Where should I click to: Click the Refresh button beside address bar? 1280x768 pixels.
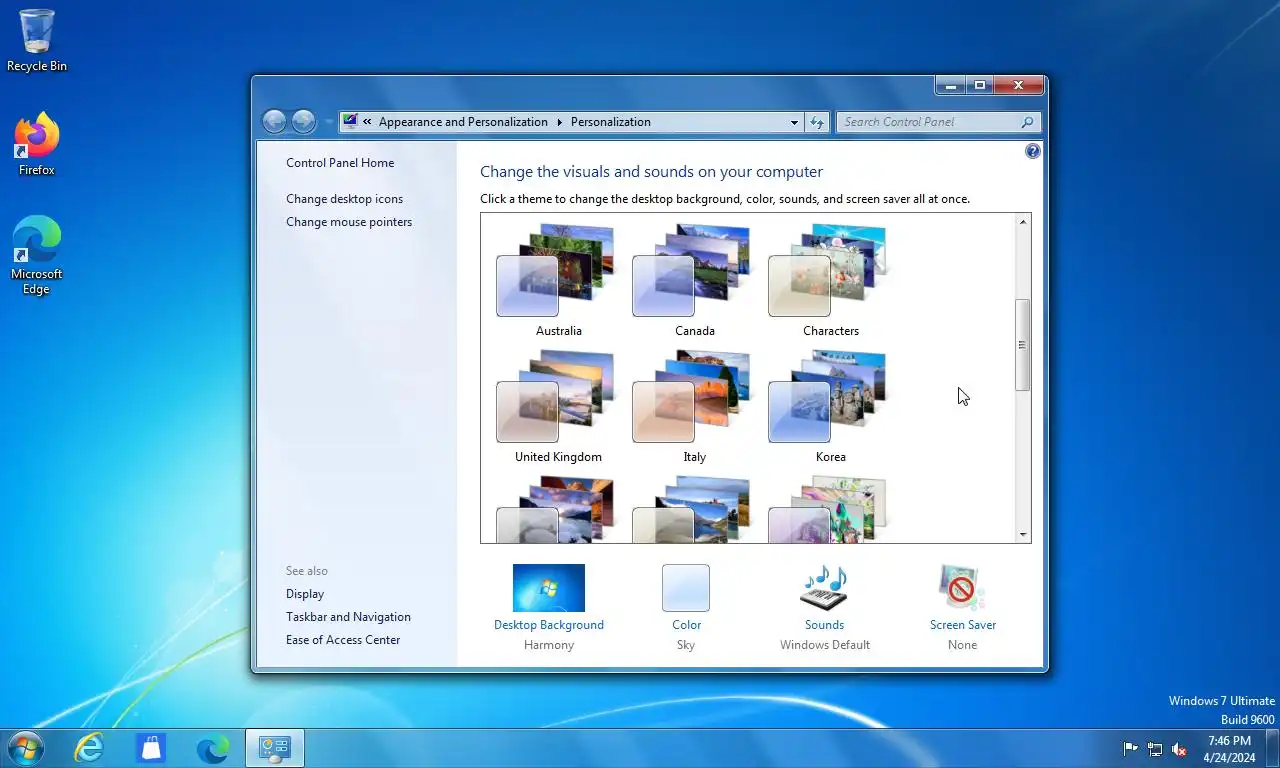coord(817,122)
